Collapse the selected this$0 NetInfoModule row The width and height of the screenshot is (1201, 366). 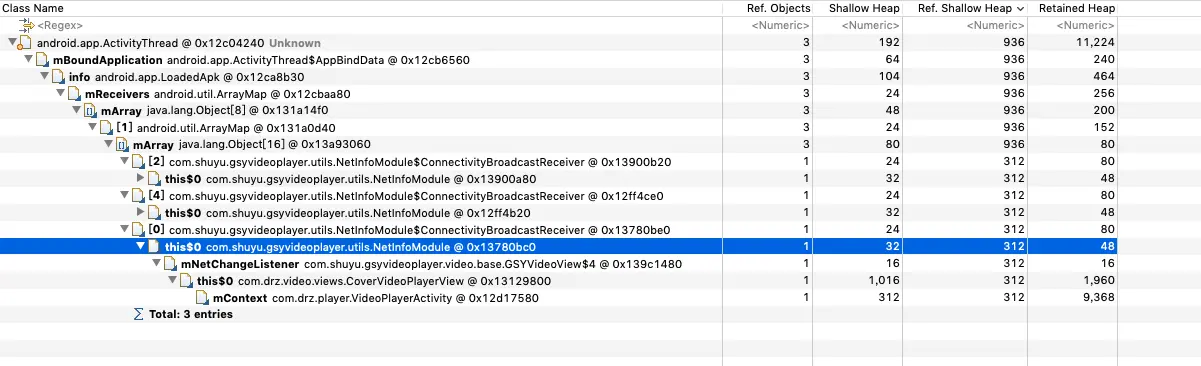(140, 247)
